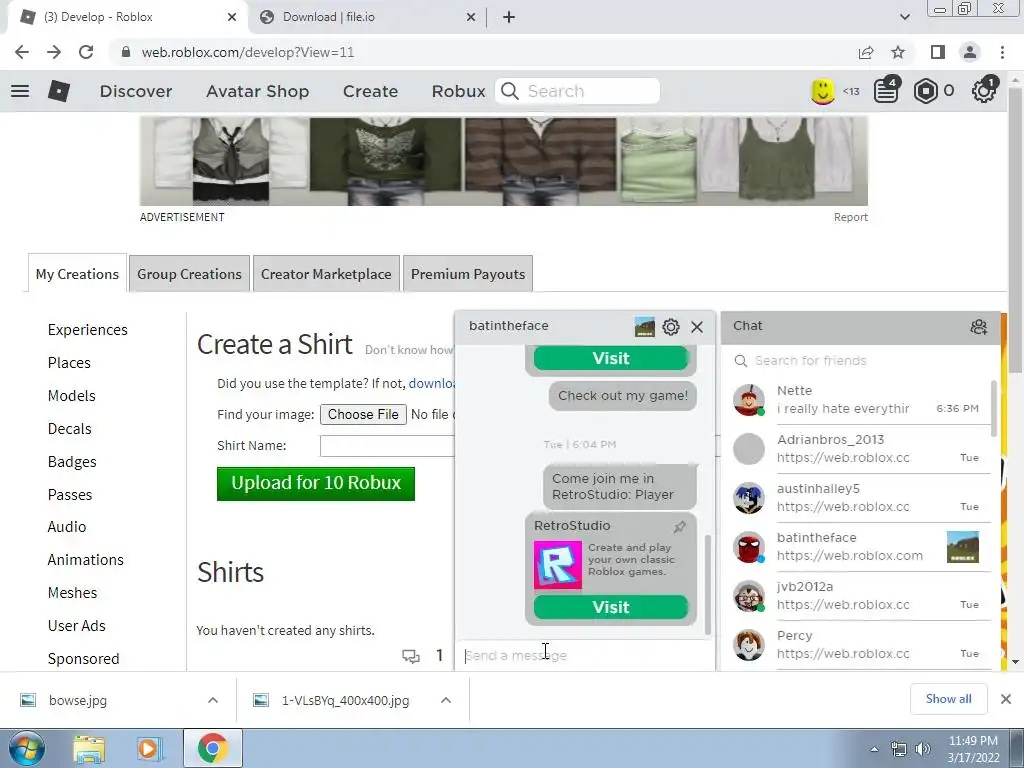Click the Roblox search field
Viewport: 1024px width, 768px height.
pos(577,91)
